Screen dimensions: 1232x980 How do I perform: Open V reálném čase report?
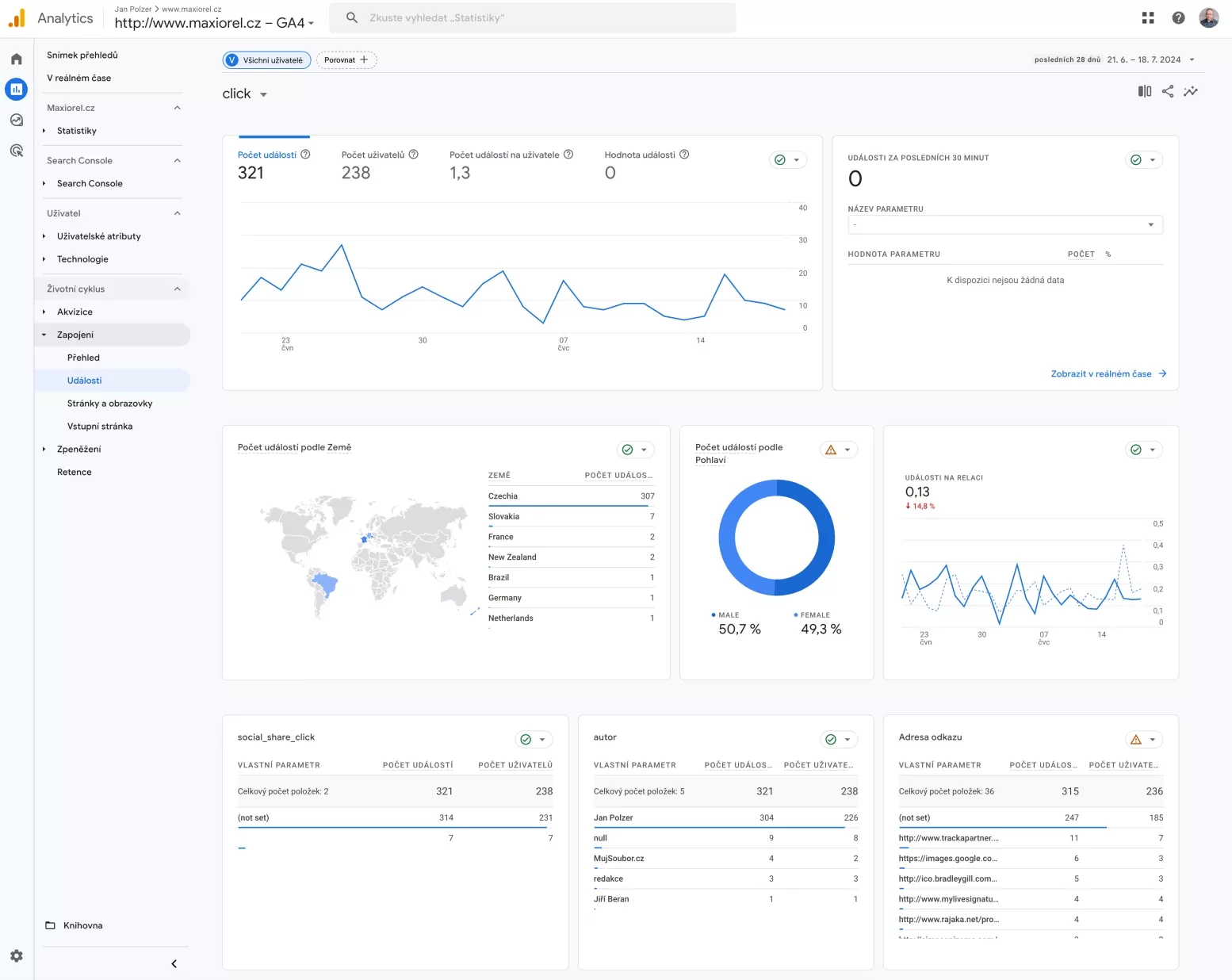click(78, 78)
